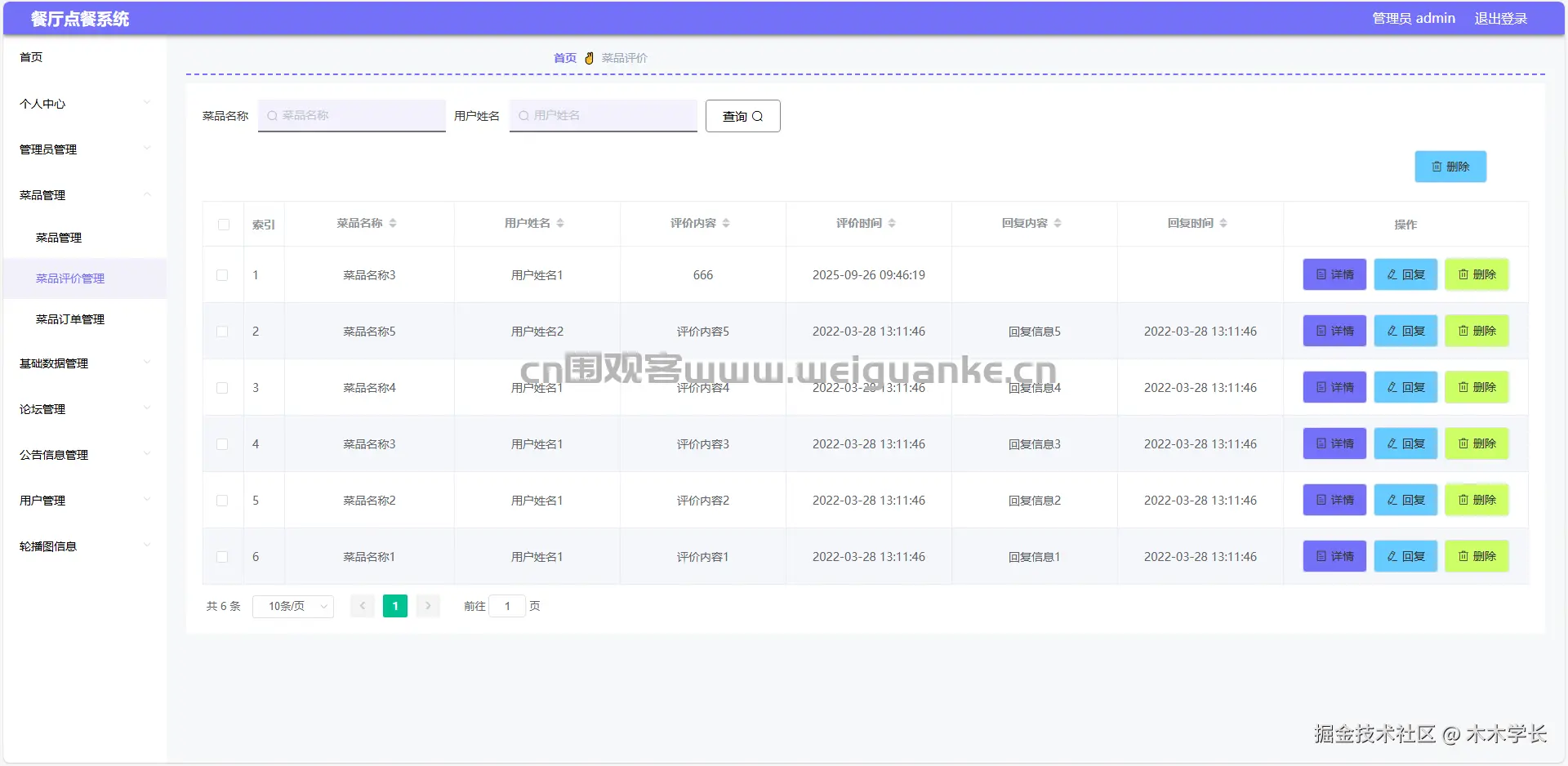The height and width of the screenshot is (766, 1568).
Task: Open 详情 for row 评价内容4
Action: point(1334,387)
